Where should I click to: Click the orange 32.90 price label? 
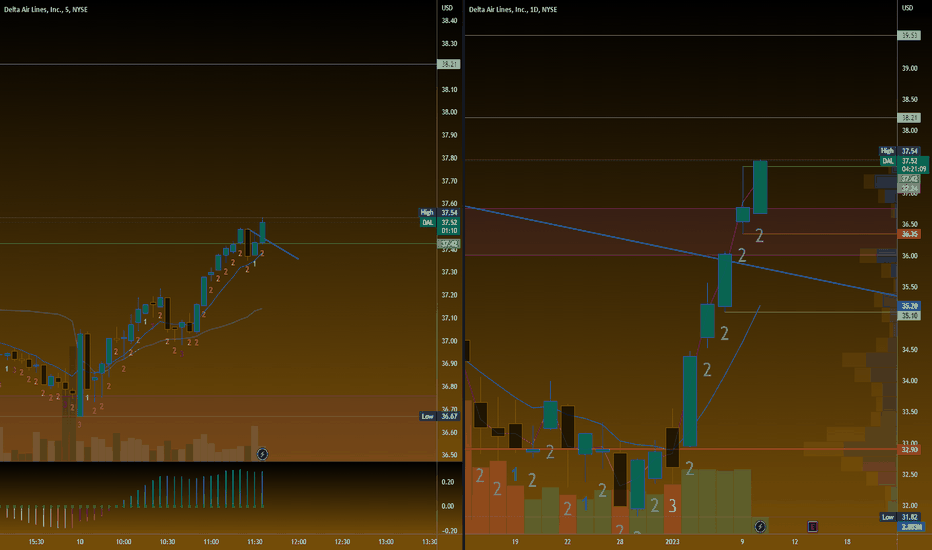(909, 450)
